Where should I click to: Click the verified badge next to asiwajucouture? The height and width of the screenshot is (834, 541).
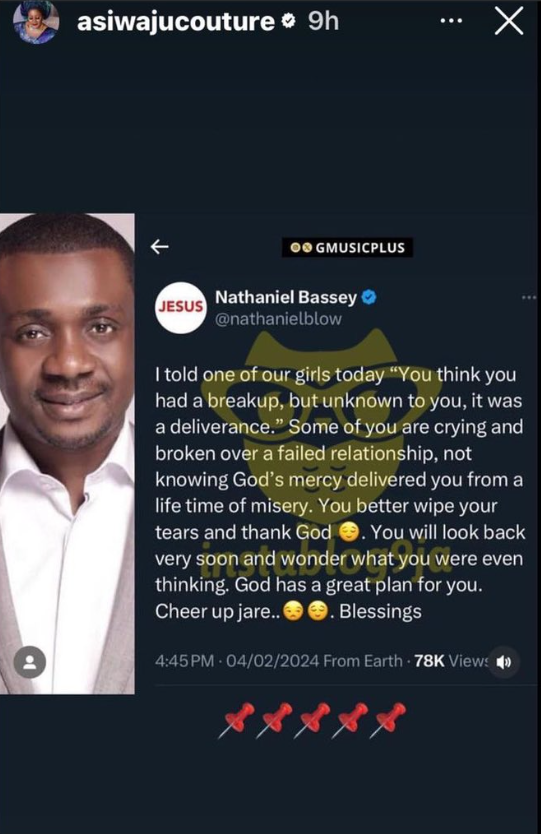[x=288, y=21]
